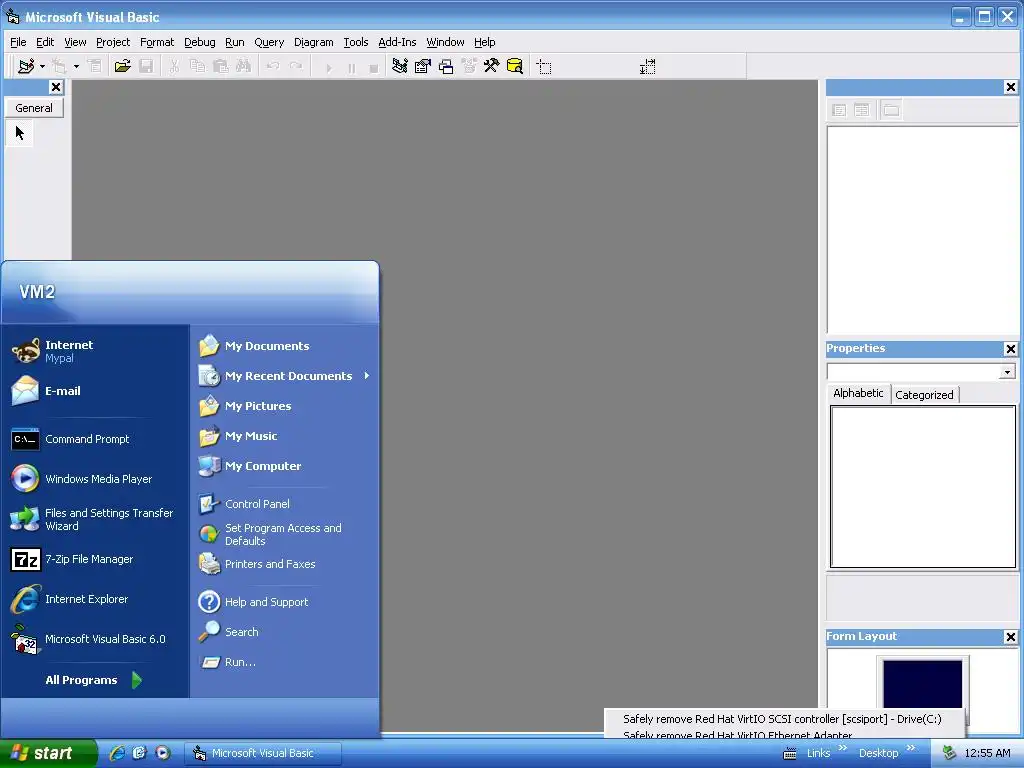Image resolution: width=1024 pixels, height=768 pixels.
Task: Open the Data View Window toolbar icon
Action: 515,66
